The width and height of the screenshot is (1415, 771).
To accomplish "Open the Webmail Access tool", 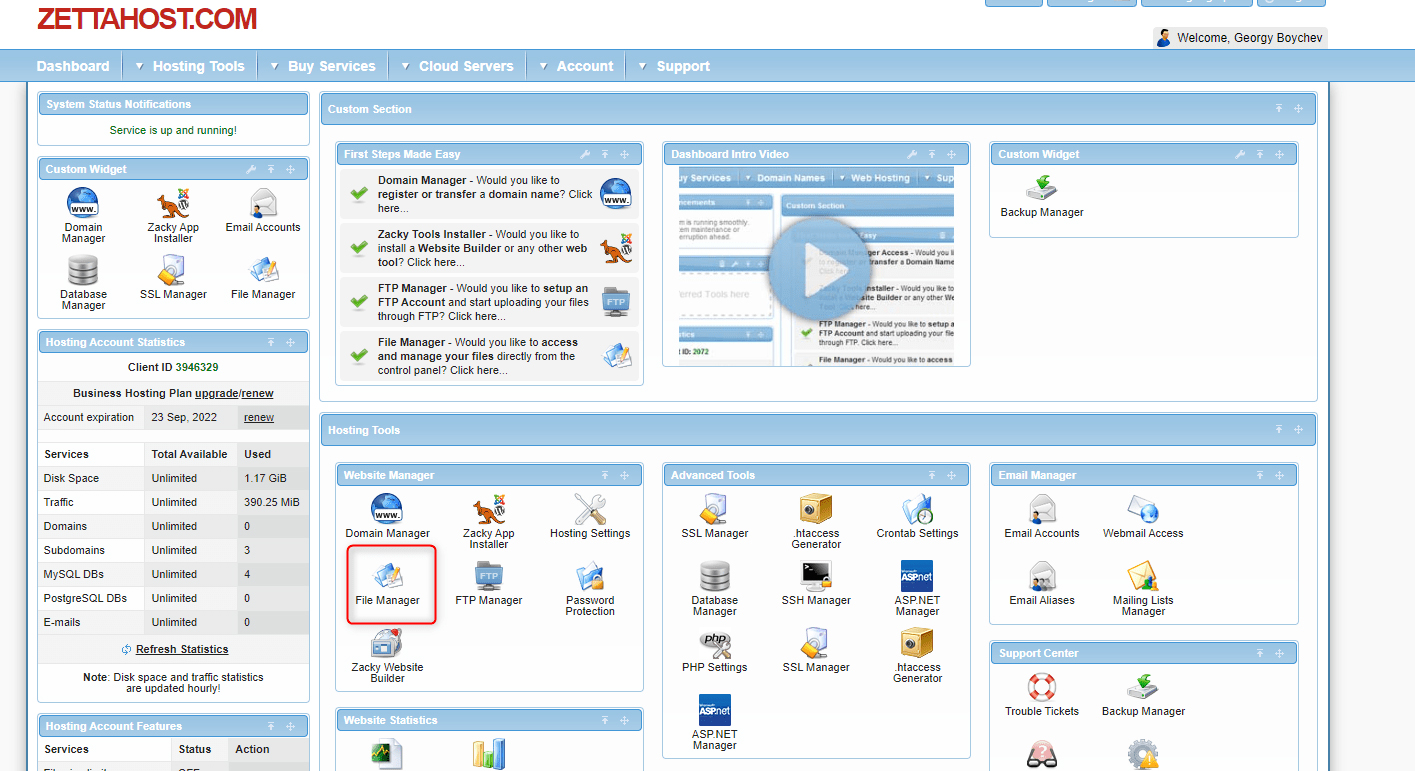I will pyautogui.click(x=1143, y=516).
